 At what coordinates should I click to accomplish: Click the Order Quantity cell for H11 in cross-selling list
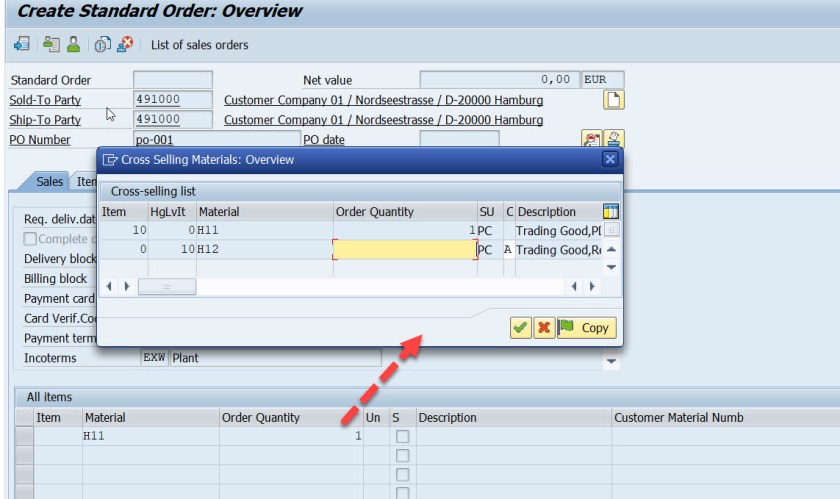point(405,230)
